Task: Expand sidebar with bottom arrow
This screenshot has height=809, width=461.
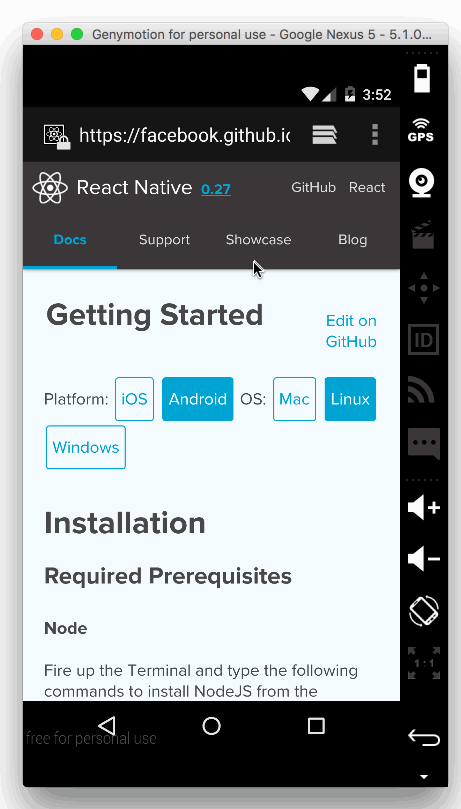Action: click(x=423, y=776)
